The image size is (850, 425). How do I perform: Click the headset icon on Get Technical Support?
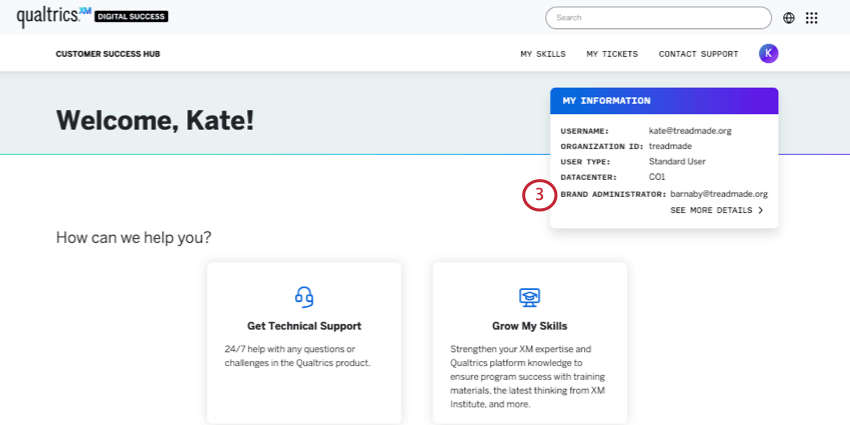(304, 297)
